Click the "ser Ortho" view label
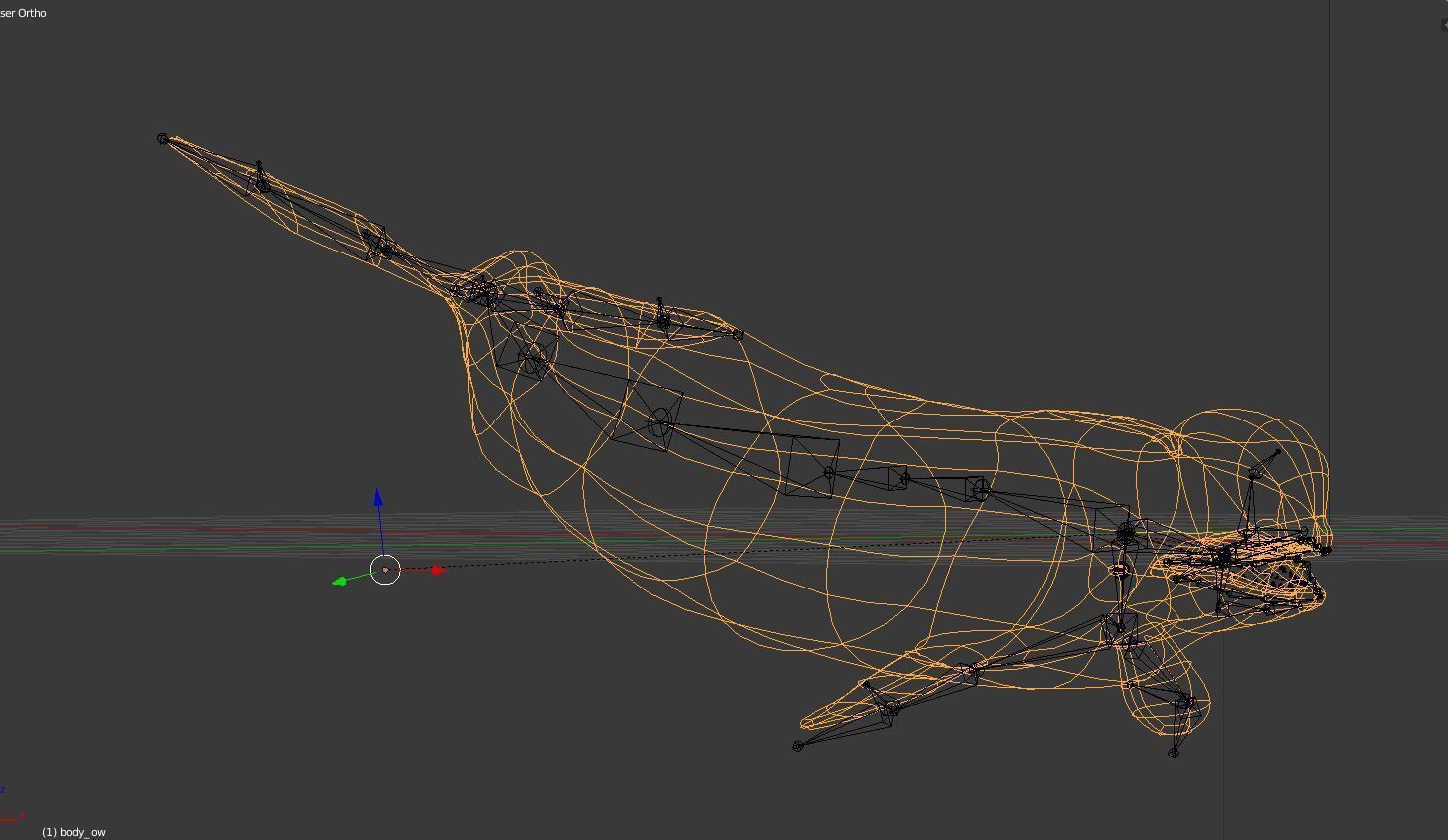Image resolution: width=1448 pixels, height=840 pixels. pos(23,13)
